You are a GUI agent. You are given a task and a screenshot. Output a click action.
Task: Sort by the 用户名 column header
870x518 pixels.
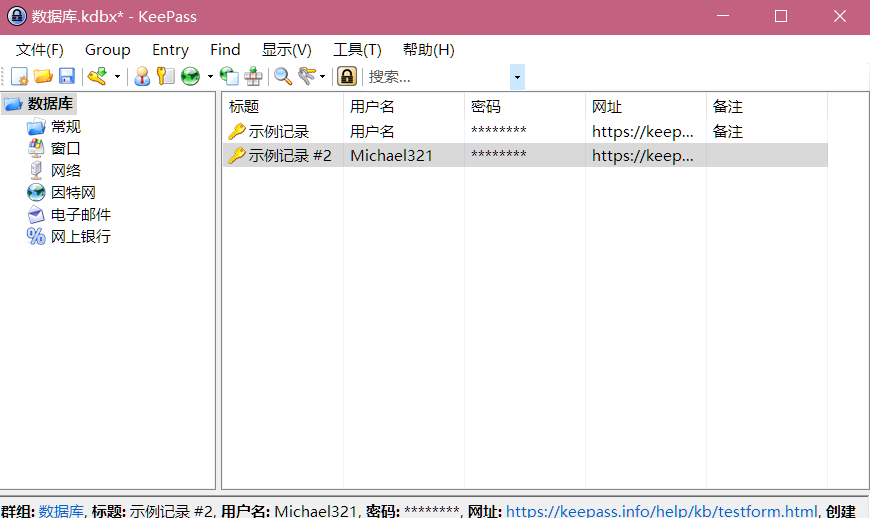[x=404, y=106]
